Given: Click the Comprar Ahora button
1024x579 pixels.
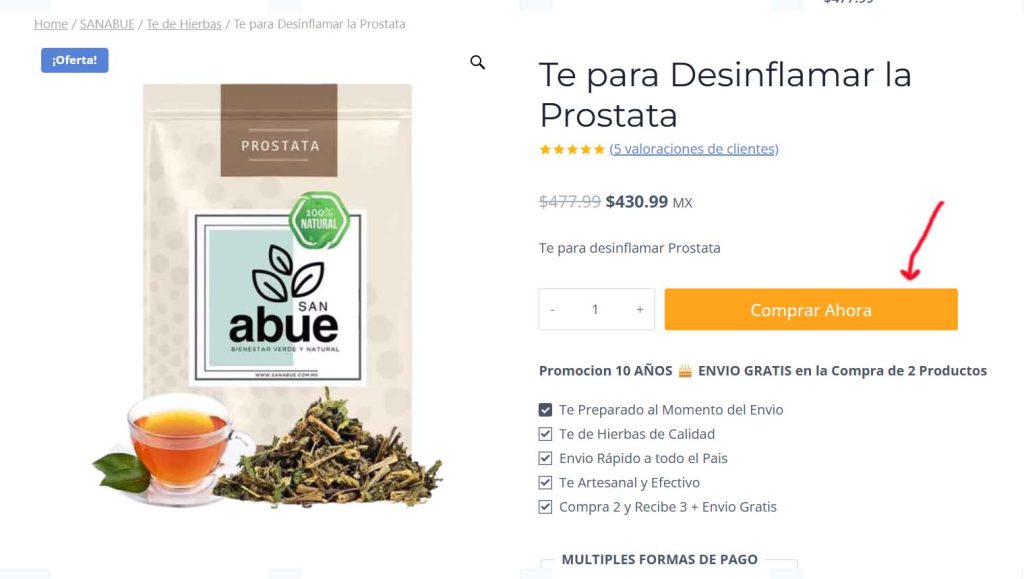Looking at the screenshot, I should pyautogui.click(x=811, y=309).
